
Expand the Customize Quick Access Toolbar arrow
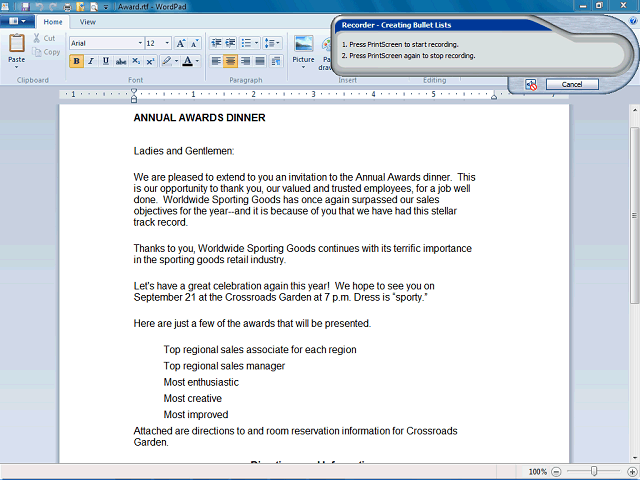106,7
